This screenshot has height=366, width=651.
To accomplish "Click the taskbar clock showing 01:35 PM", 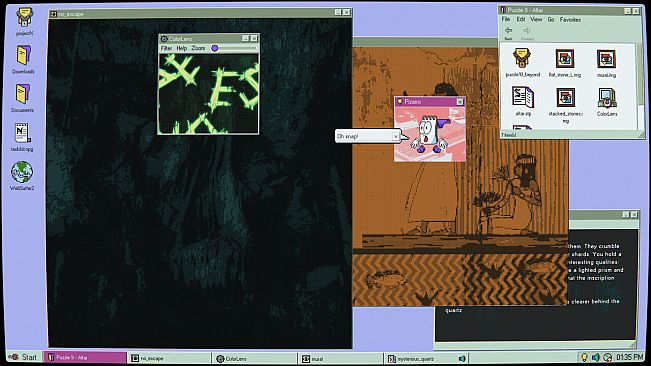I will point(630,357).
